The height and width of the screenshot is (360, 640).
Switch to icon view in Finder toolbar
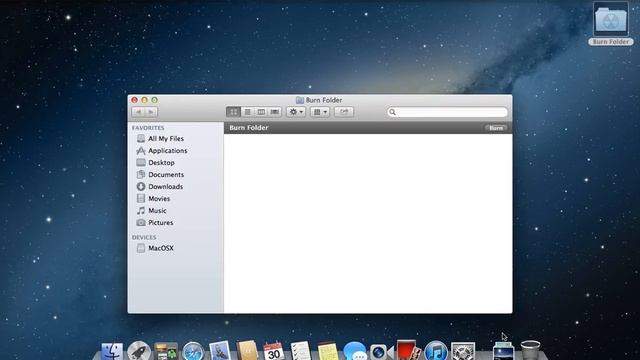[x=233, y=112]
